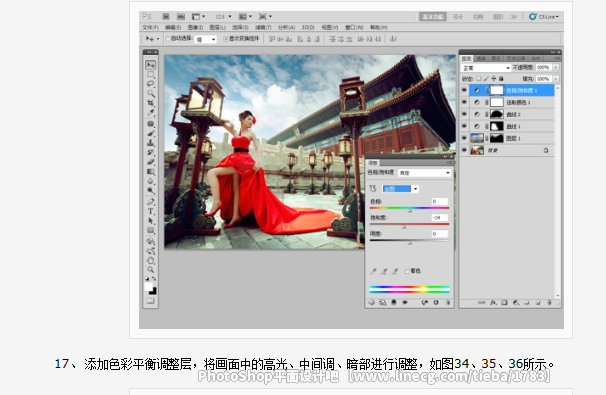
Task: Select the Clone Stamp tool
Action: [x=150, y=143]
